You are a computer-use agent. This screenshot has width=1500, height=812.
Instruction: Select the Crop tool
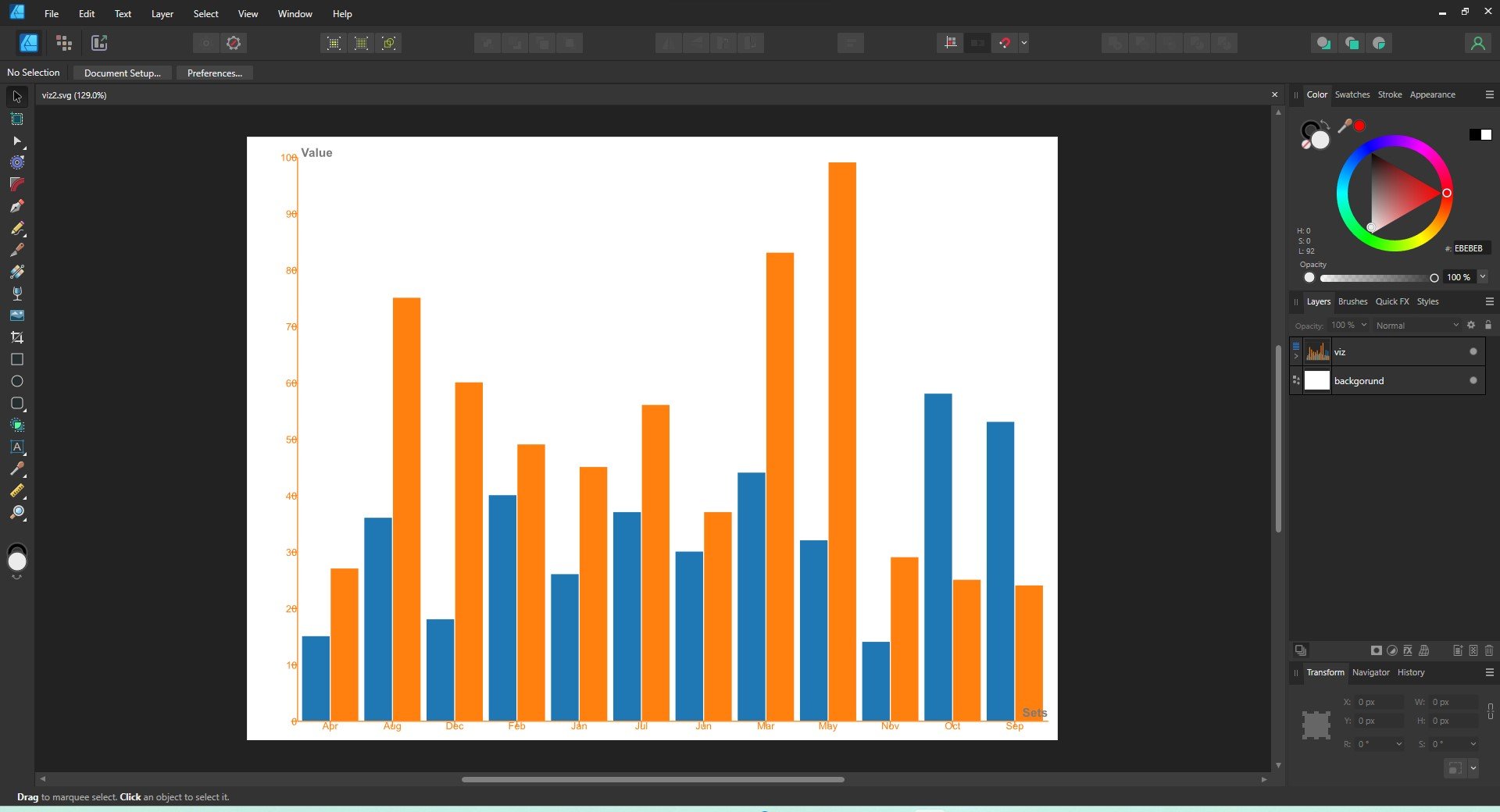tap(17, 337)
